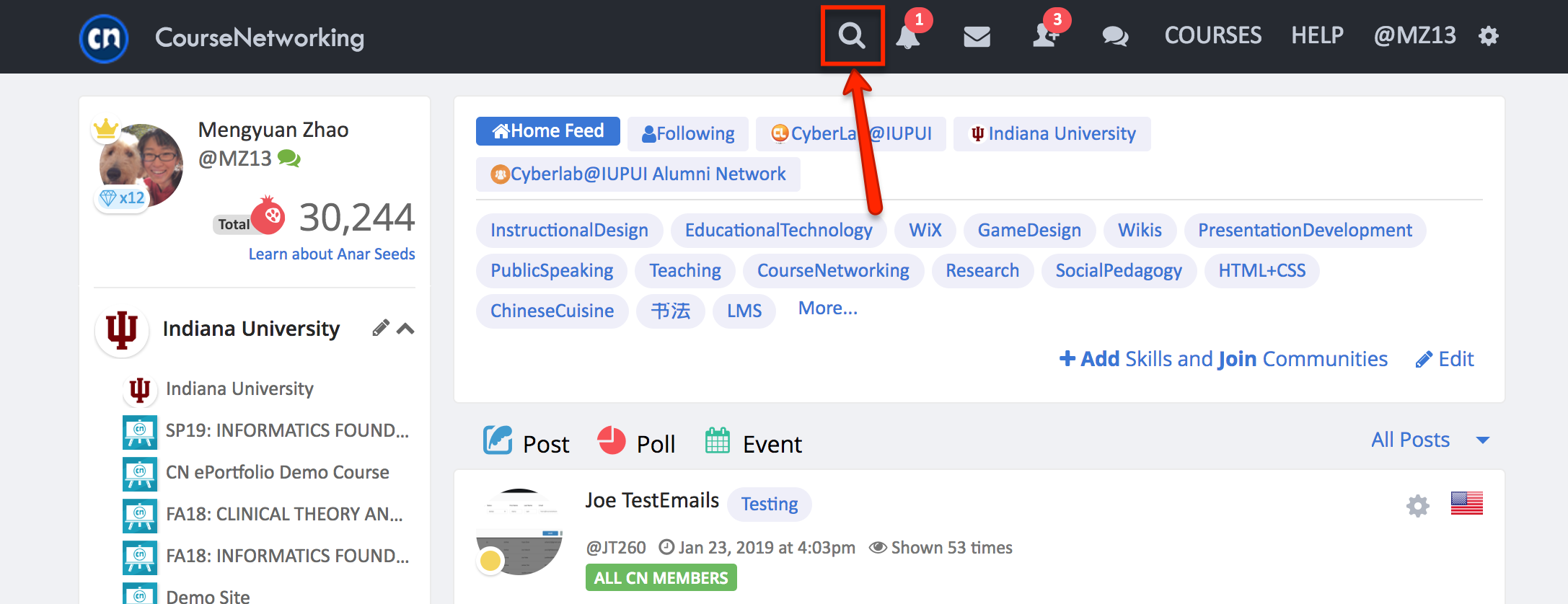This screenshot has width=1568, height=604.
Task: Create a new Poll
Action: (x=636, y=443)
